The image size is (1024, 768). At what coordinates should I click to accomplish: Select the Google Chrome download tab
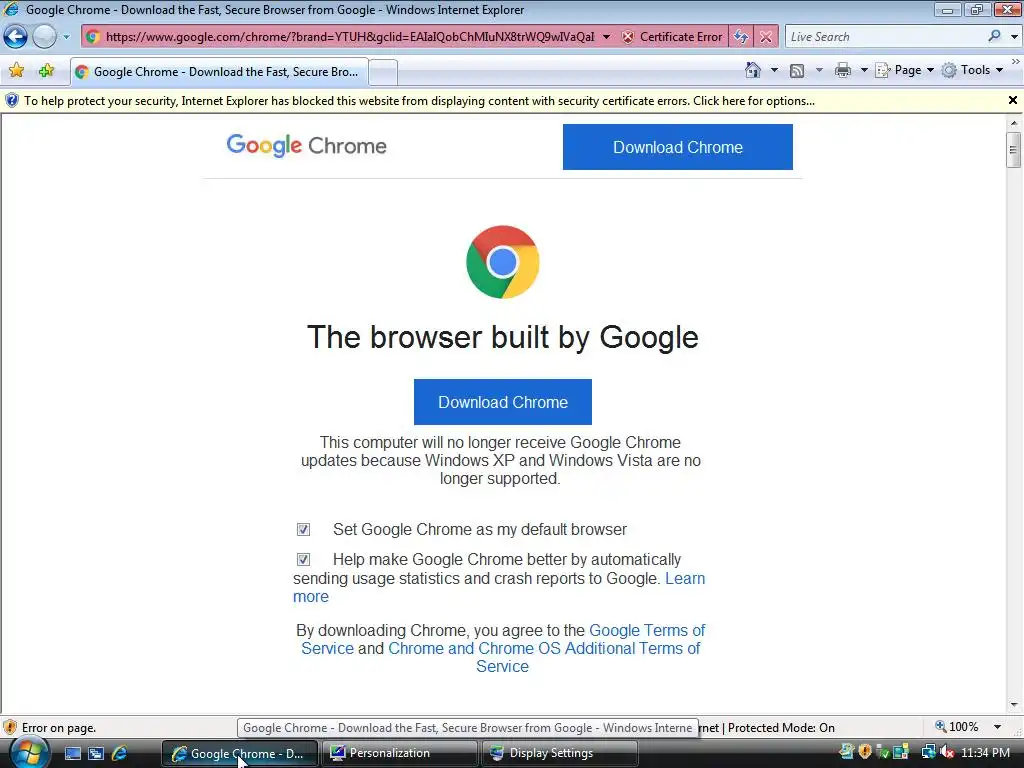[x=219, y=72]
